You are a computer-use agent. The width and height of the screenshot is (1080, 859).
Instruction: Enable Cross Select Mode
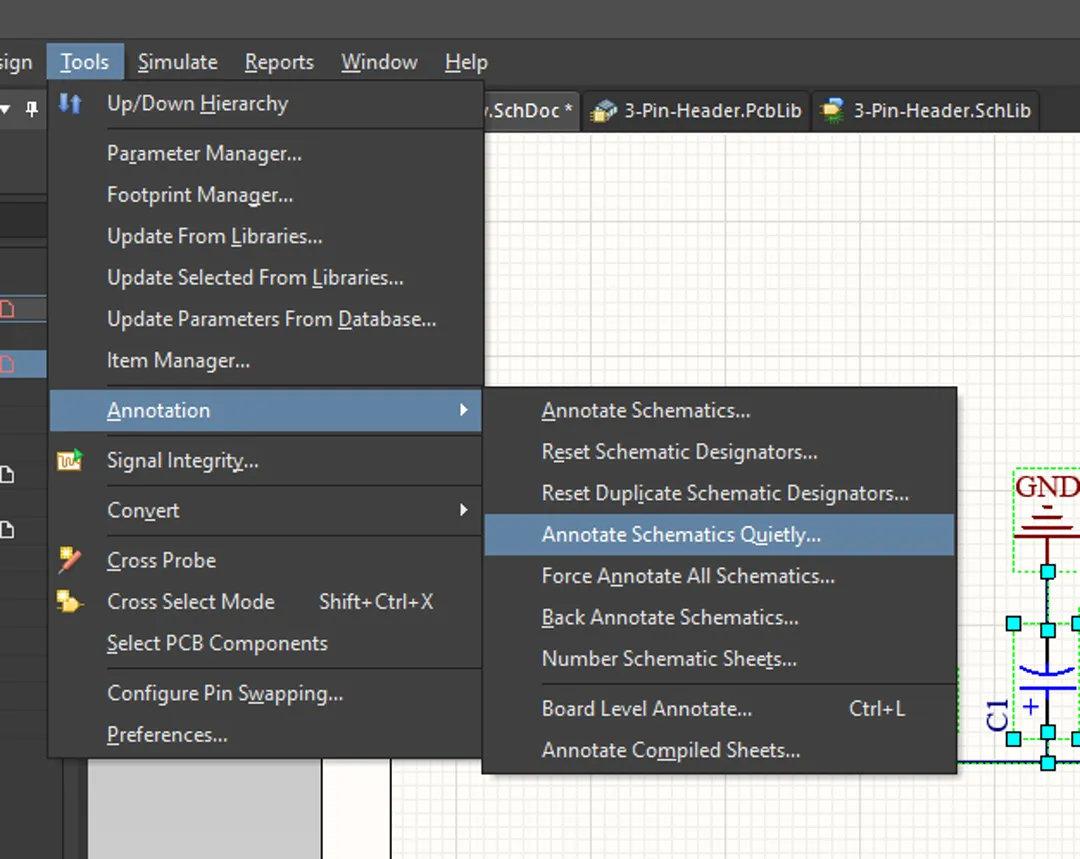point(191,602)
